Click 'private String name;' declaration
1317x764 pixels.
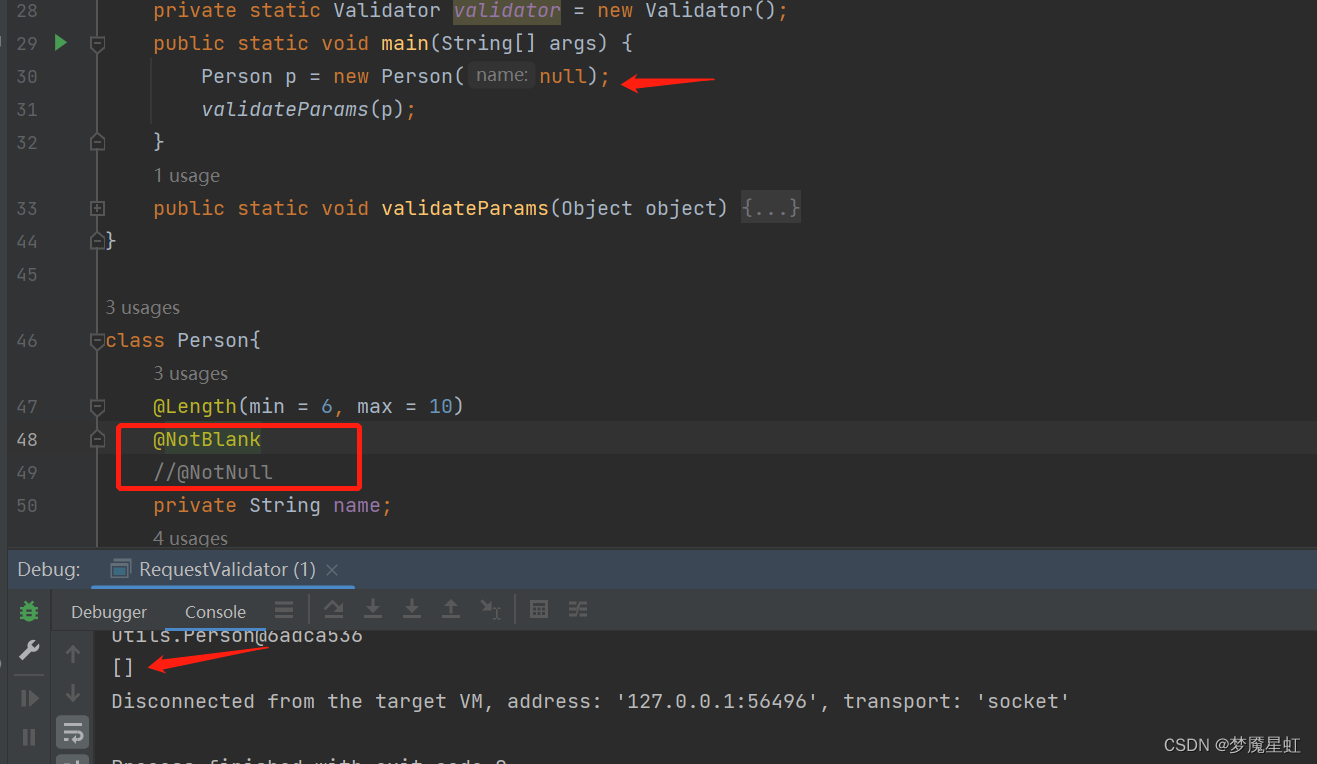(272, 505)
